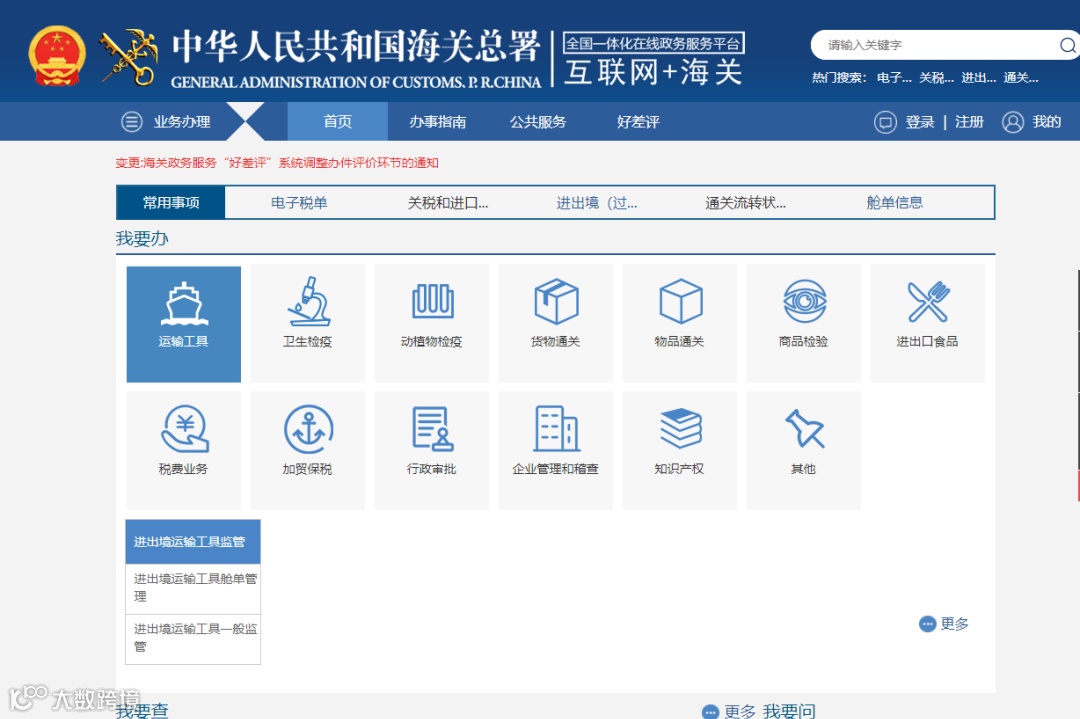This screenshot has width=1080, height=719.
Task: Expand the 业务办理 menu
Action: (x=182, y=122)
